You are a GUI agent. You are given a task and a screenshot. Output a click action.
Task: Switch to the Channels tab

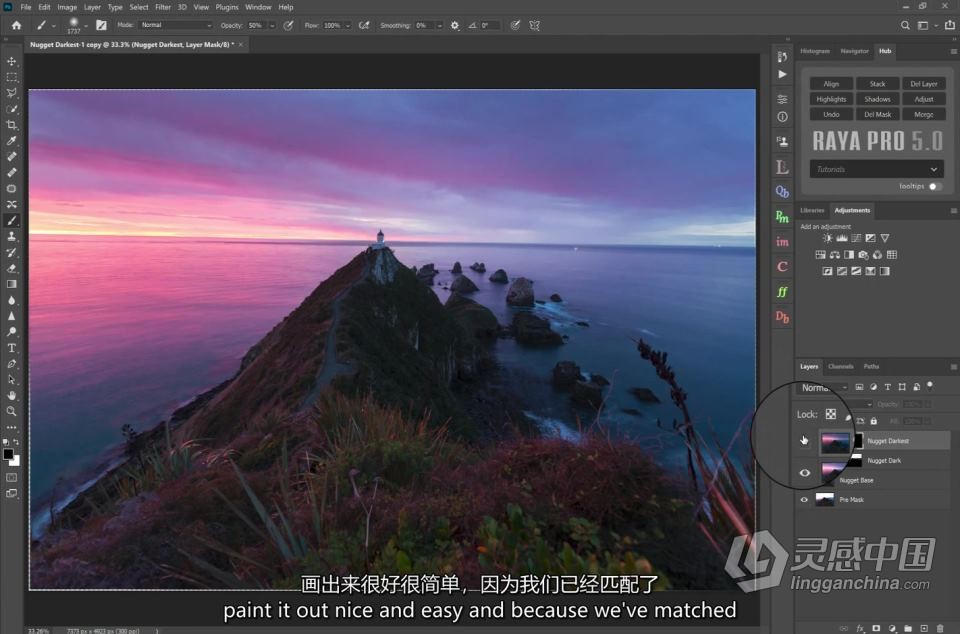click(841, 367)
